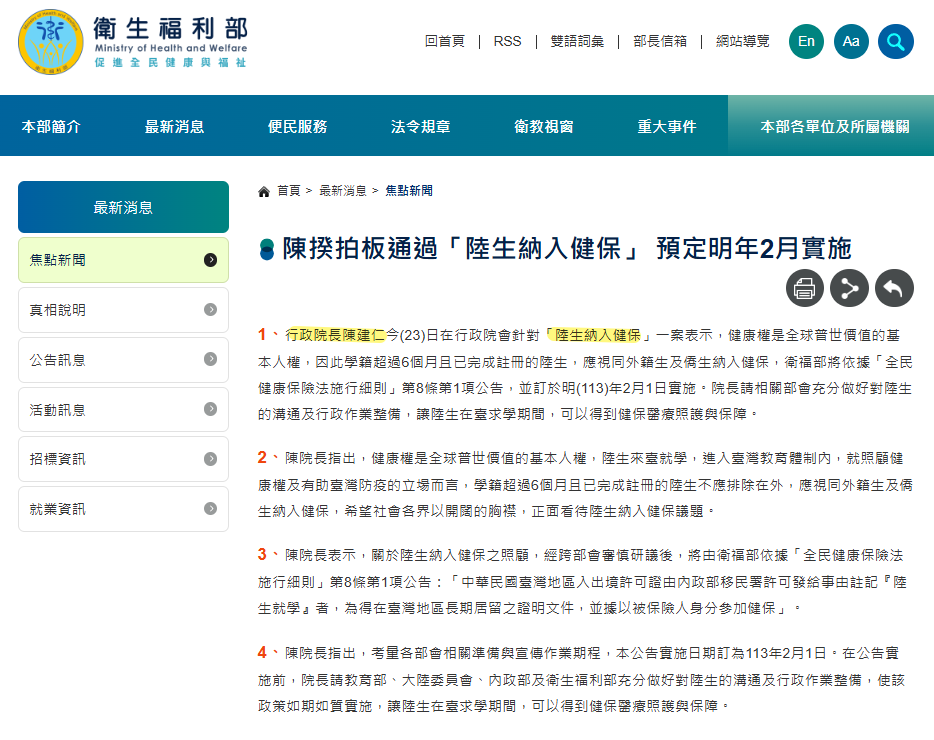Screen dimensions: 934x740
Task: Open the 部長信箱 link
Action: [660, 41]
